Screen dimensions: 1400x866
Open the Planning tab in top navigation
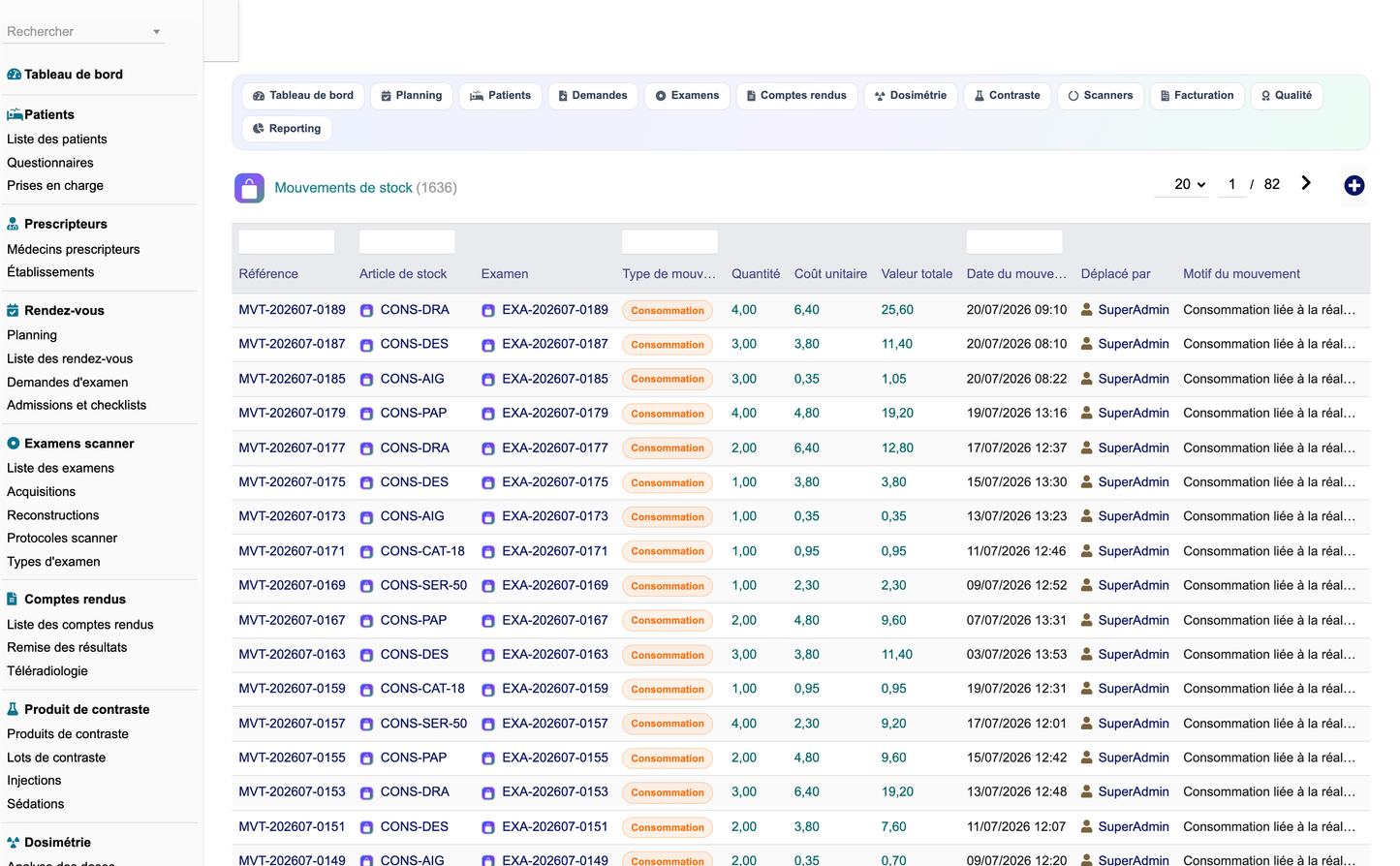[x=411, y=96]
